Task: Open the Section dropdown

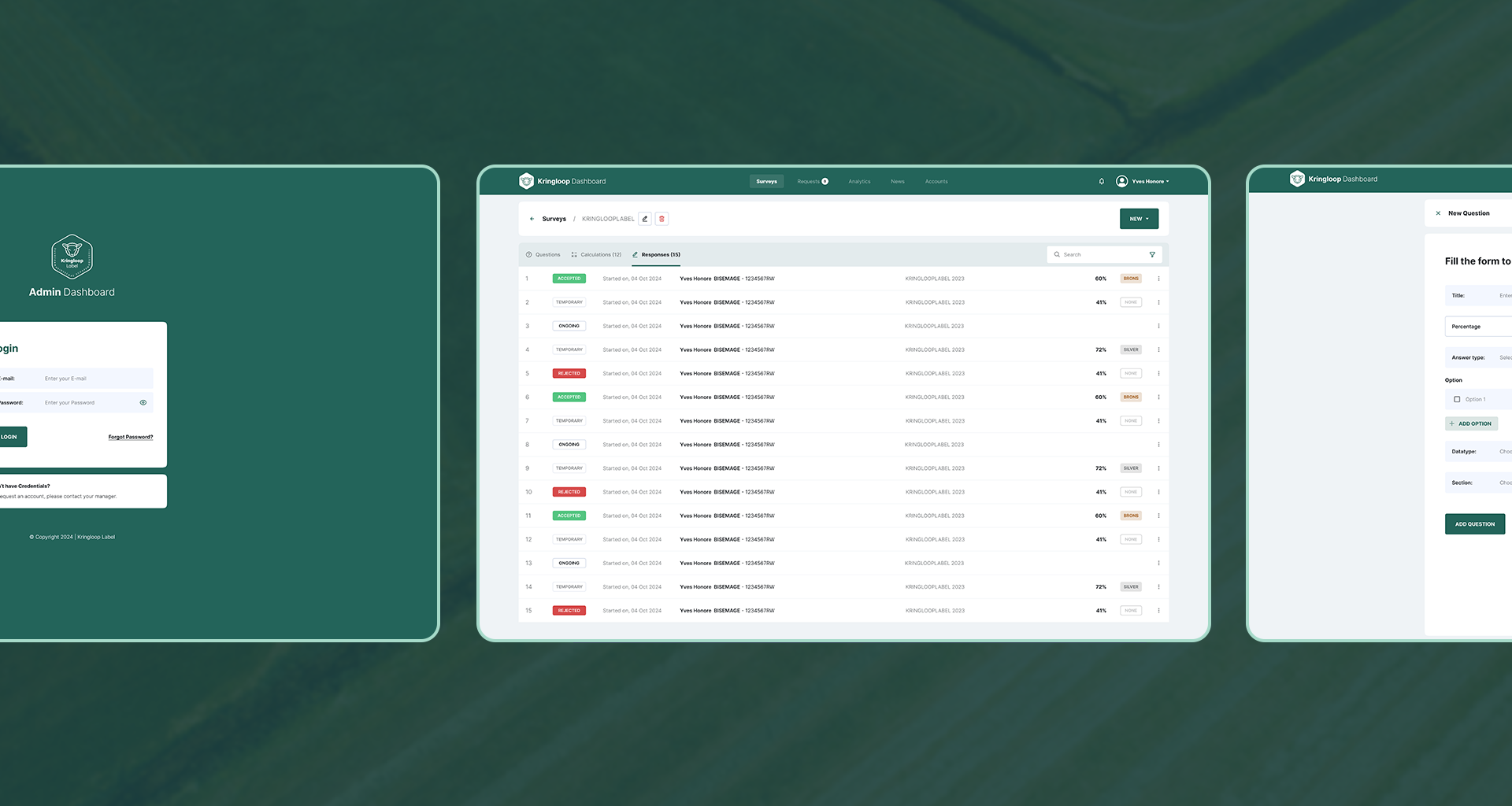Action: click(1479, 482)
